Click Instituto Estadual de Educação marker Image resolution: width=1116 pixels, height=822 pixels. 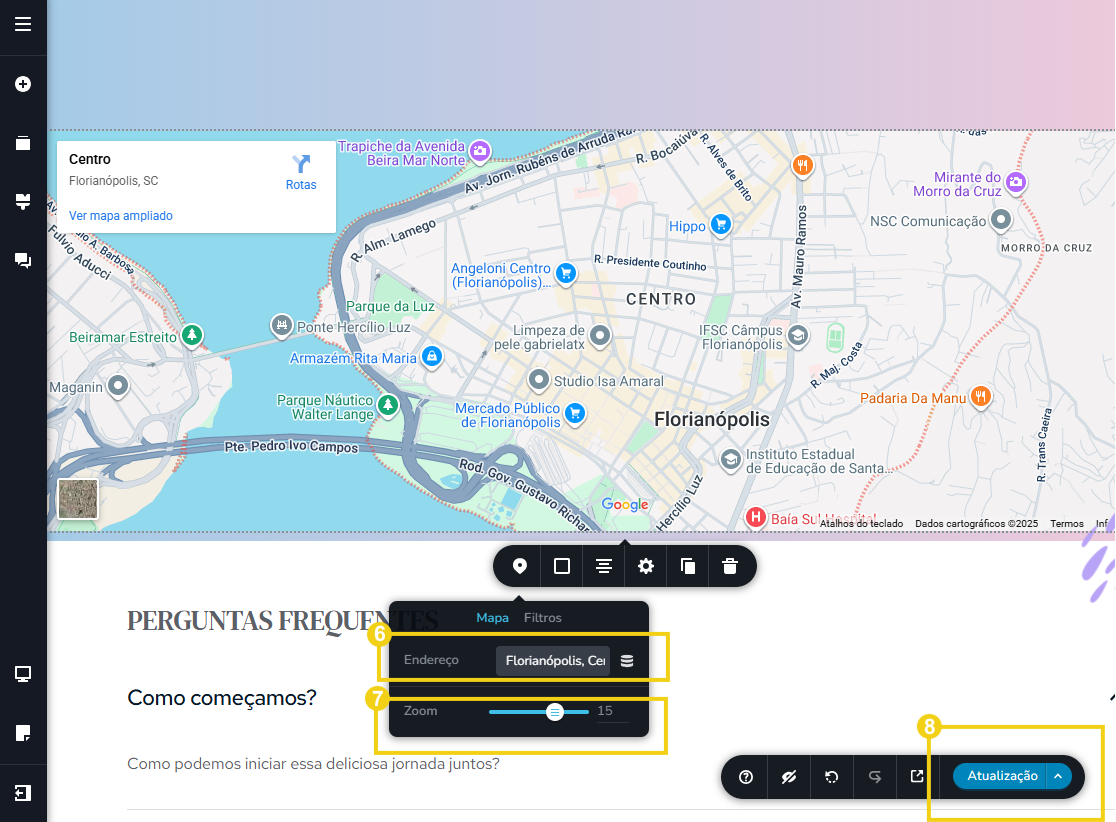[x=730, y=460]
